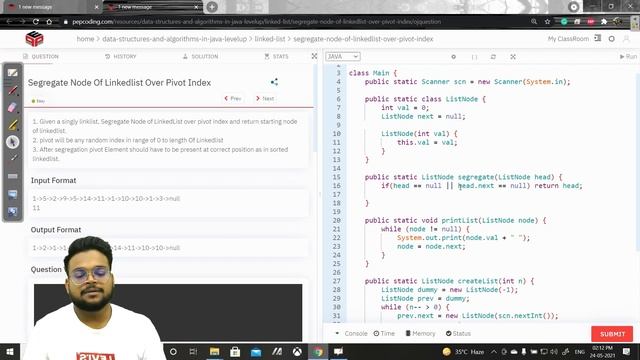640x360 pixels.
Task: Click the red SUBMIT button
Action: coord(612,334)
